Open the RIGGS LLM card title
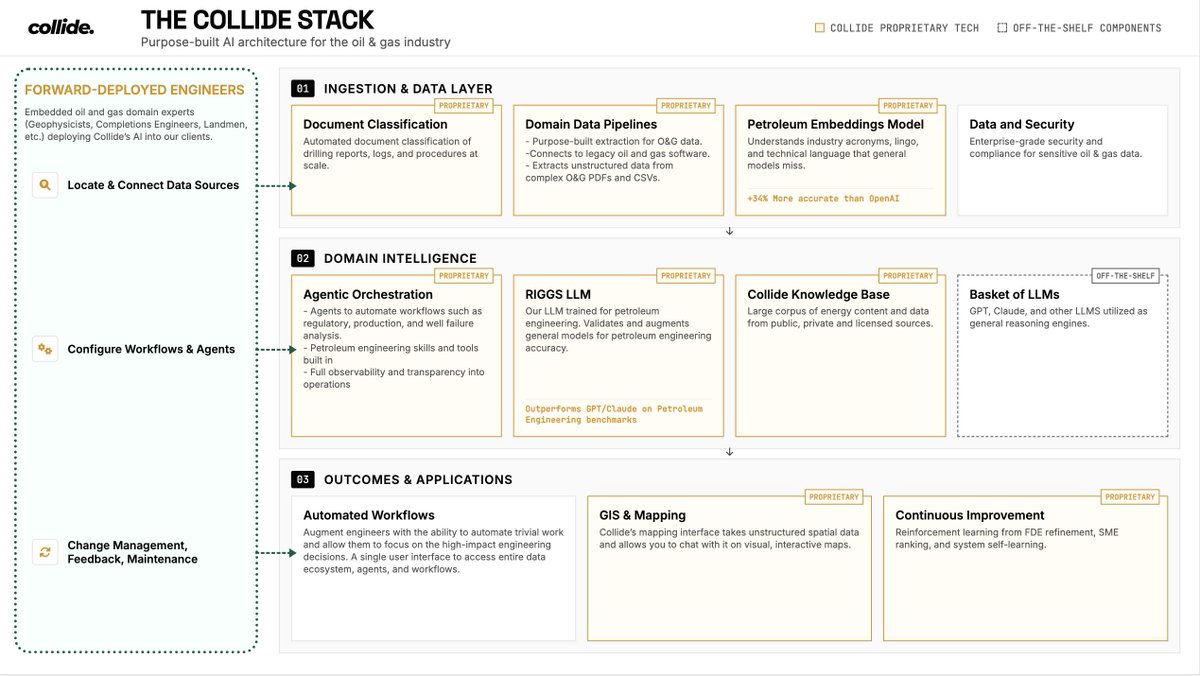 (x=558, y=295)
